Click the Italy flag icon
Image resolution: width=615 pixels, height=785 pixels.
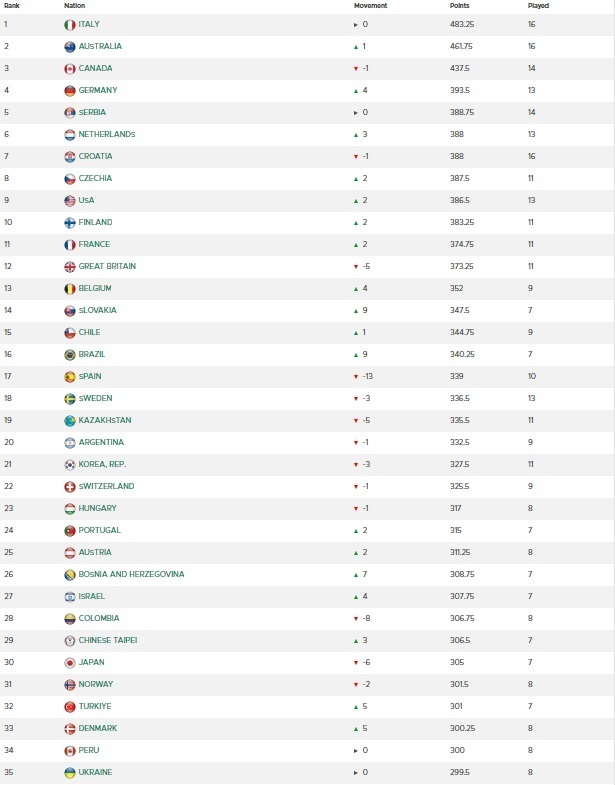click(69, 24)
